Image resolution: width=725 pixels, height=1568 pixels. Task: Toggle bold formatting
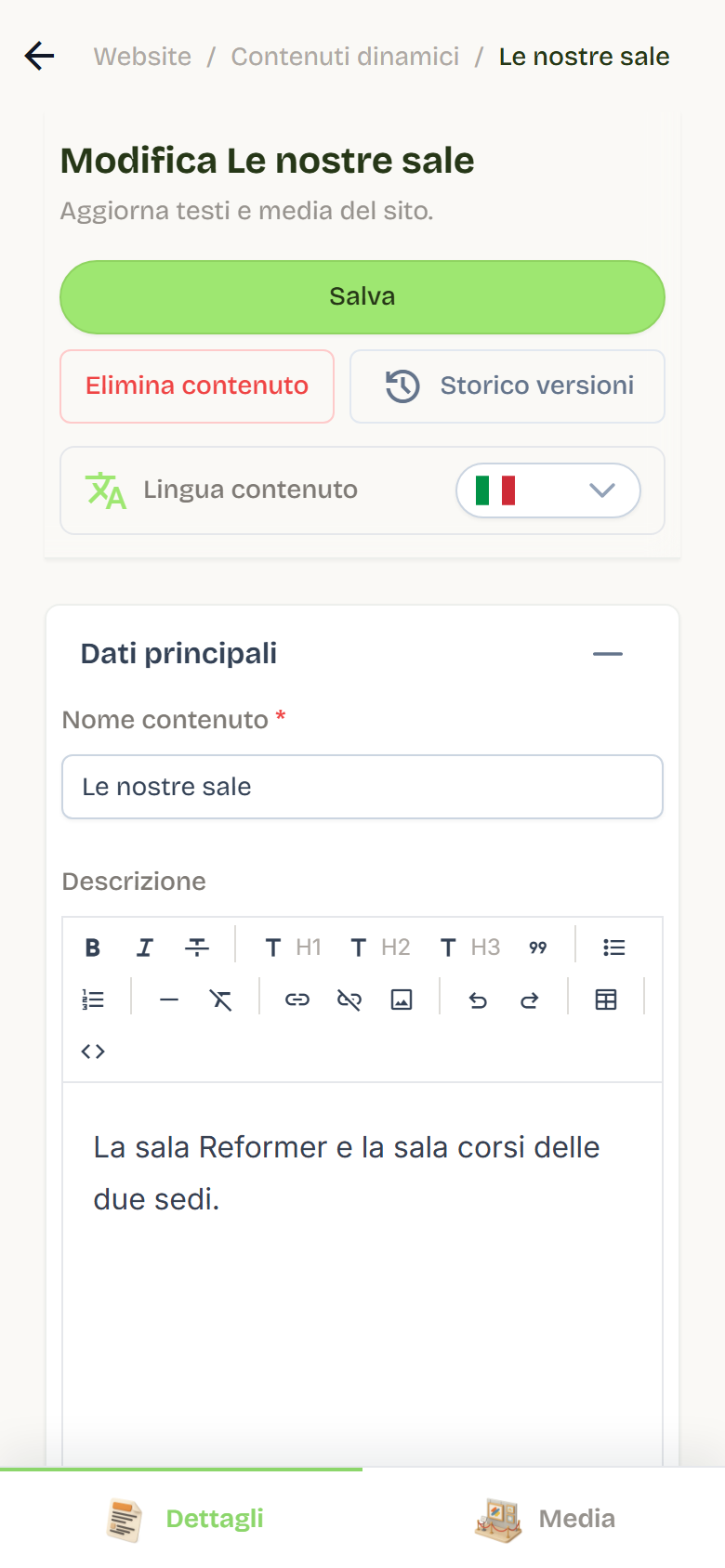tap(92, 947)
